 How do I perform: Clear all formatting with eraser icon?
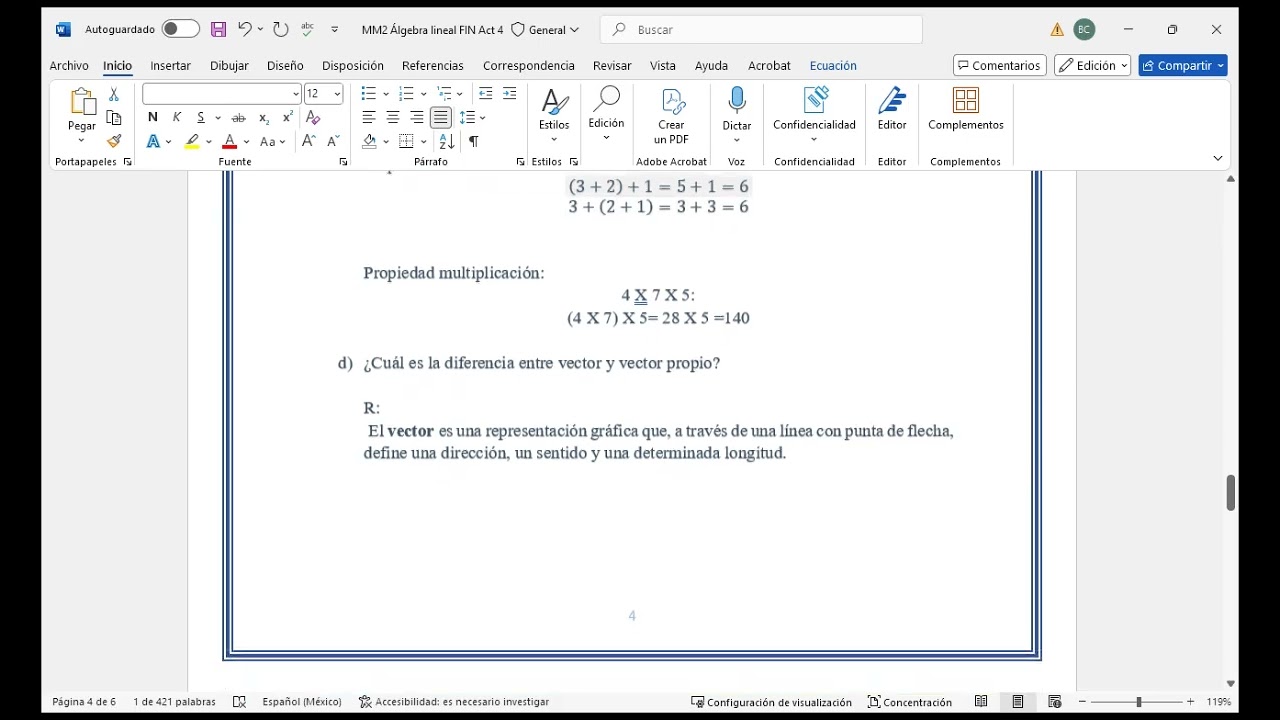[313, 118]
